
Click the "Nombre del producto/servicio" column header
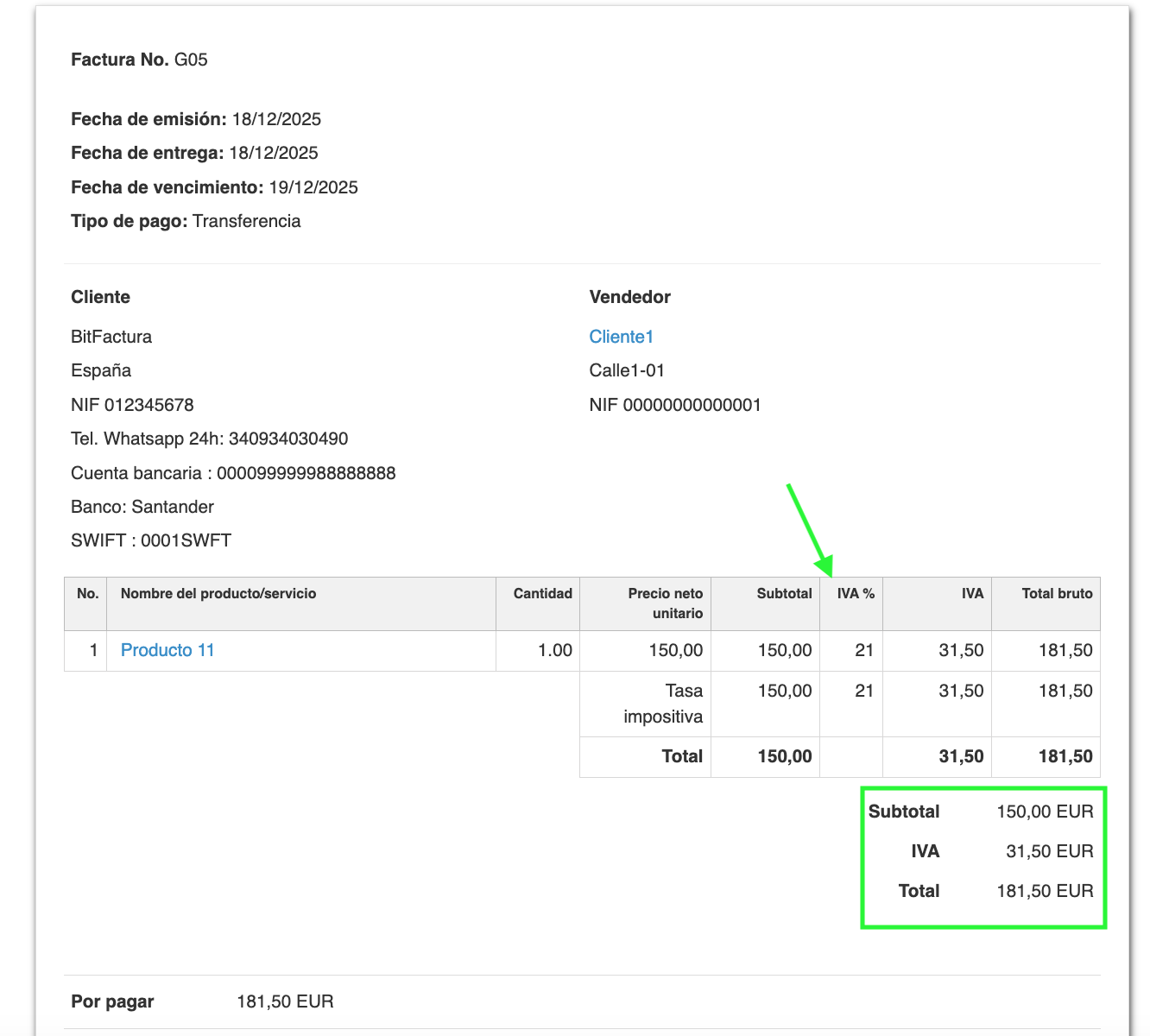218,594
